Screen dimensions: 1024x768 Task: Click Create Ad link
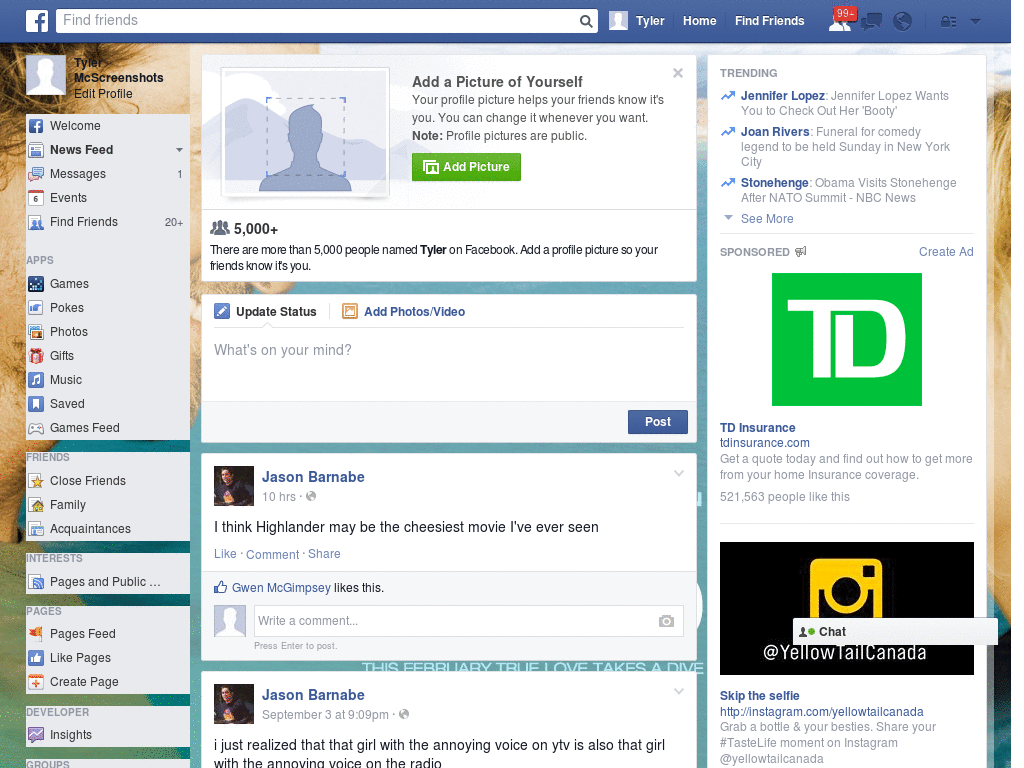tap(946, 251)
